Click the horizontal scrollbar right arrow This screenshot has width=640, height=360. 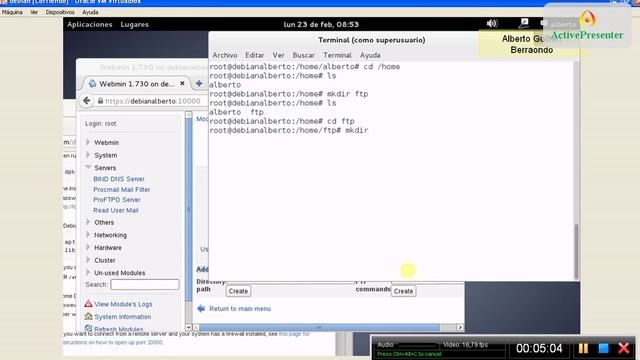tap(460, 327)
